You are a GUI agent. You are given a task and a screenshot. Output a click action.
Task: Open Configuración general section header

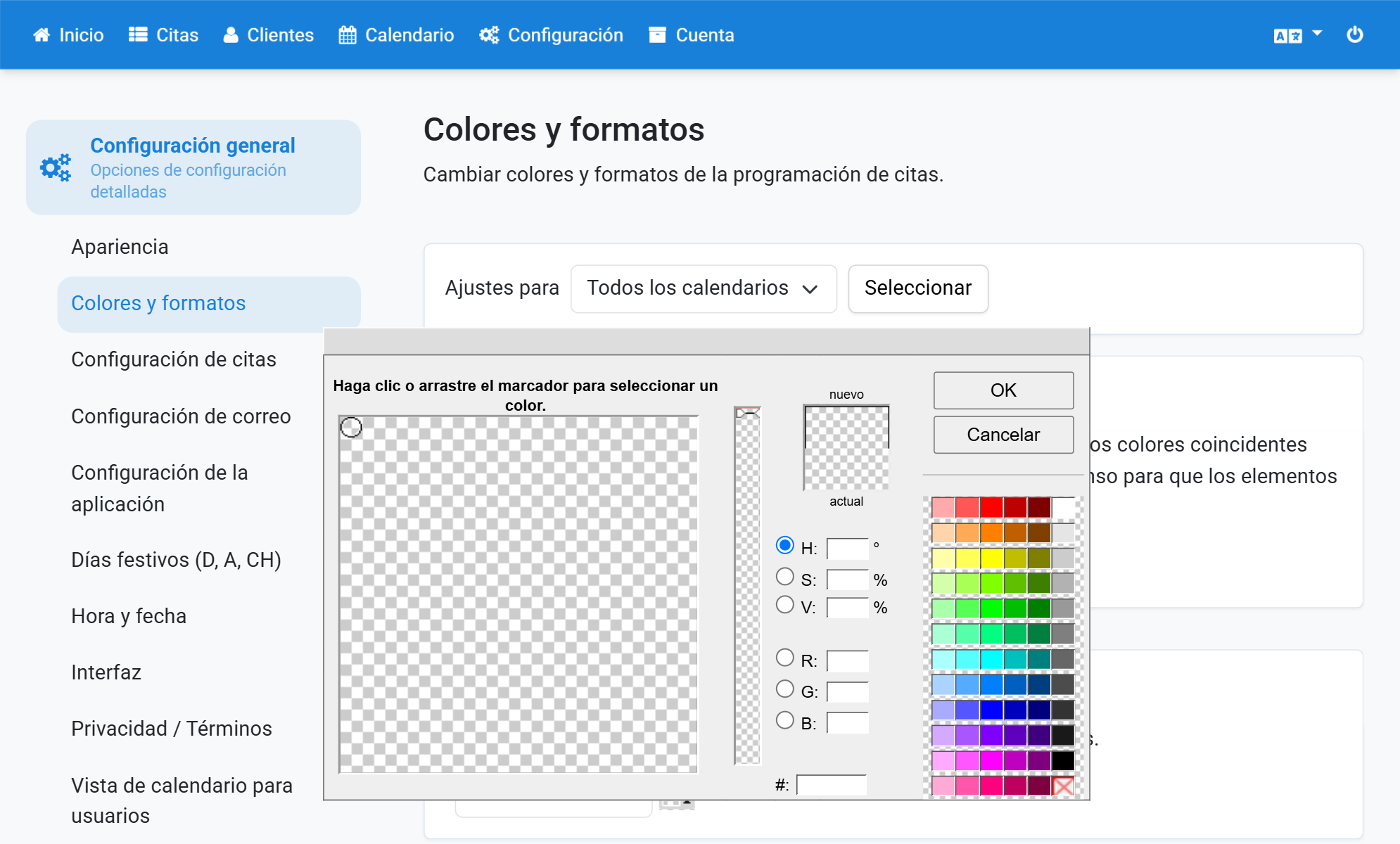[x=193, y=167]
